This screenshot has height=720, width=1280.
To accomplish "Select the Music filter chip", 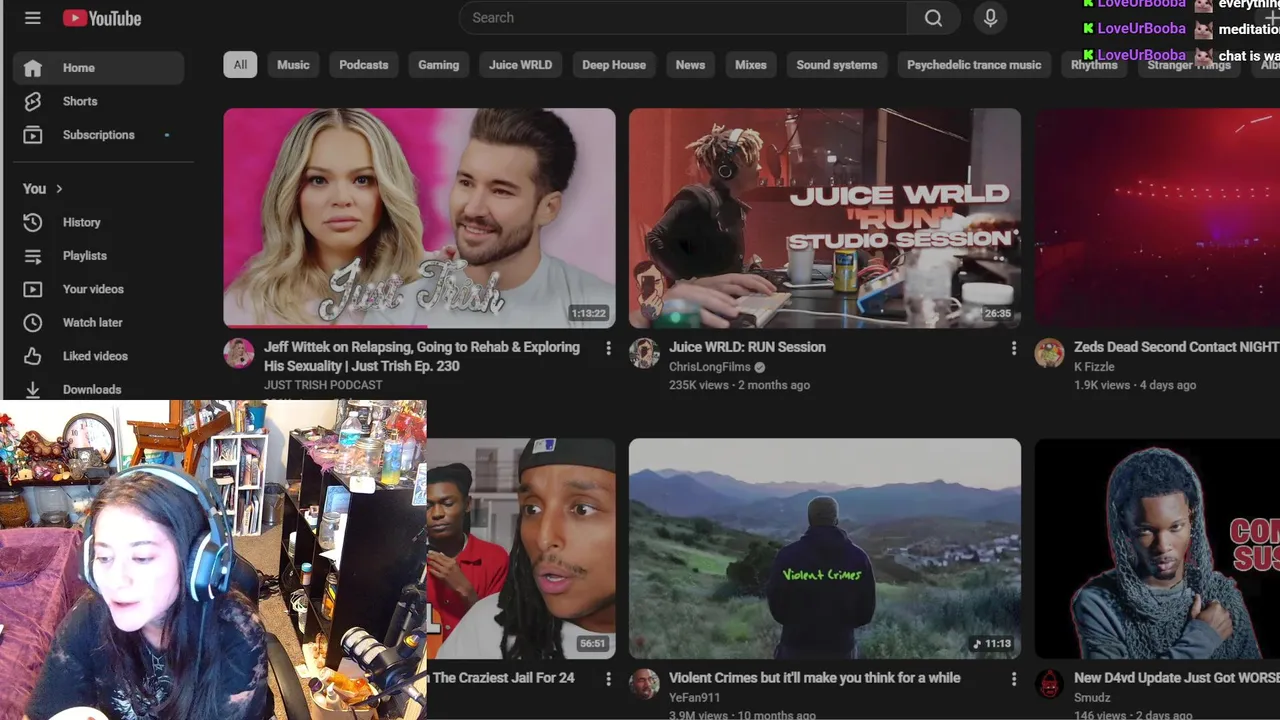I will click(293, 65).
